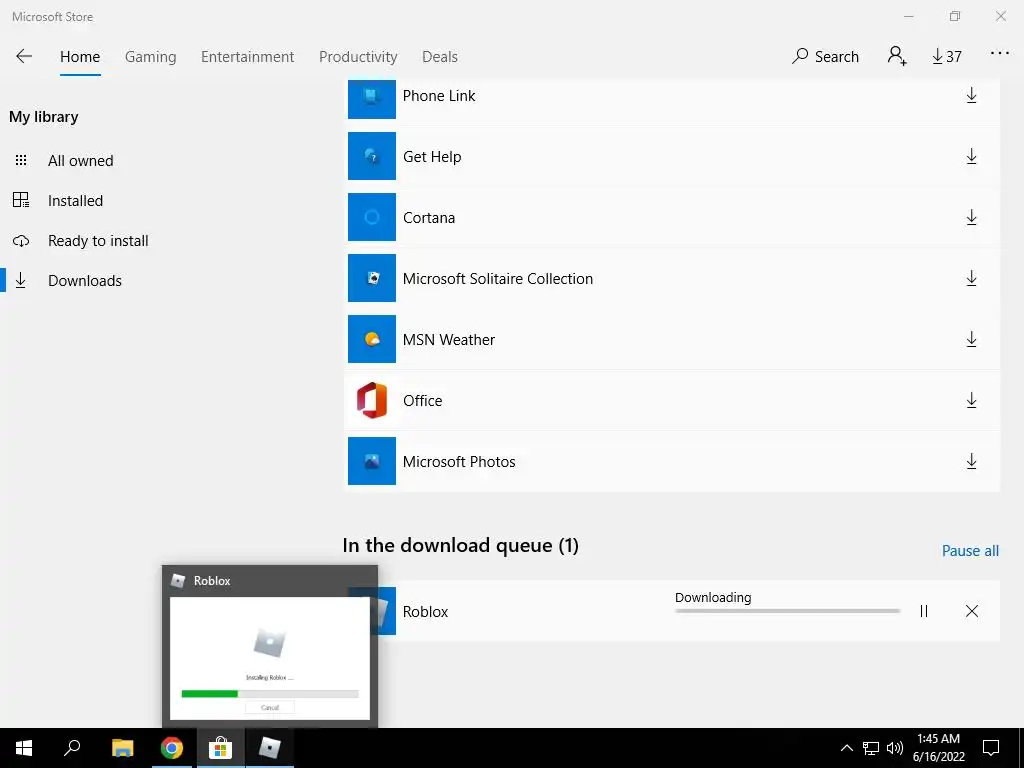
Task: Open the volume control in tray
Action: coord(895,748)
